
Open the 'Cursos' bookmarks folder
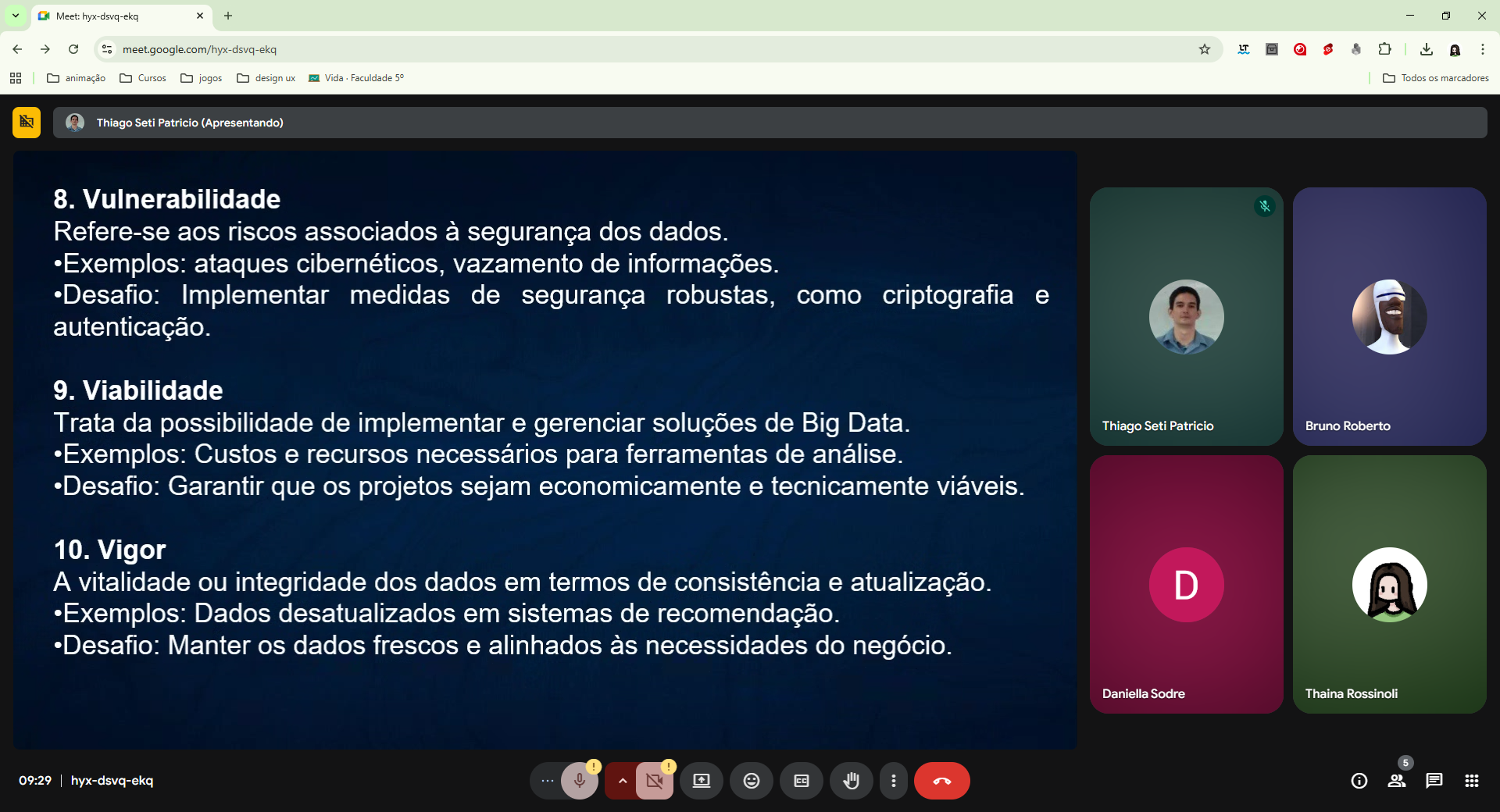pos(143,78)
